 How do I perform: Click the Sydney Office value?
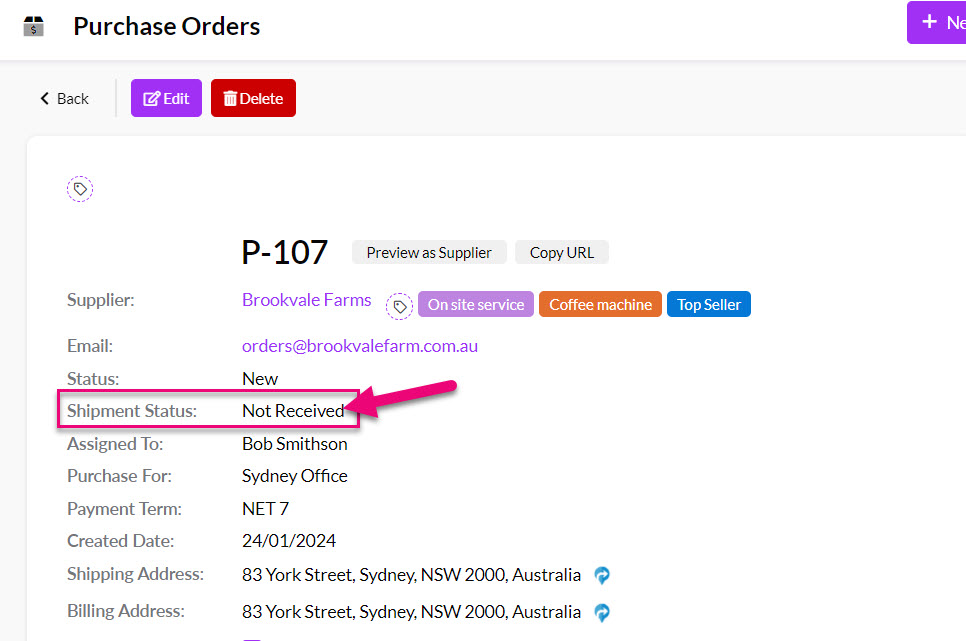tap(294, 476)
